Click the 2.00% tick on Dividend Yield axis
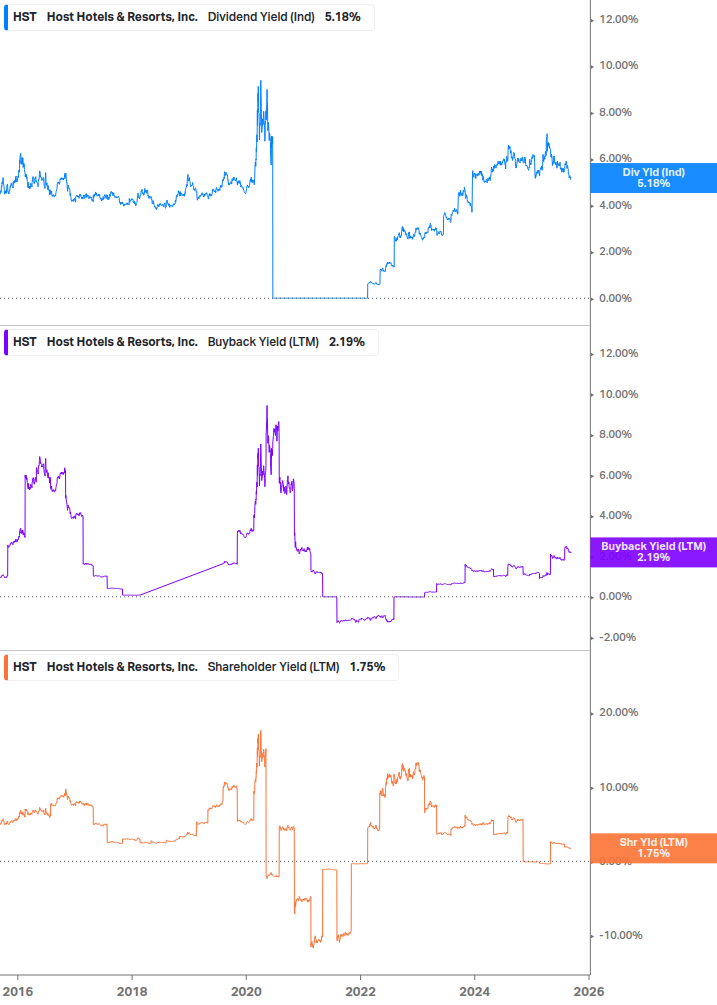The height and width of the screenshot is (1005, 717). coord(615,252)
